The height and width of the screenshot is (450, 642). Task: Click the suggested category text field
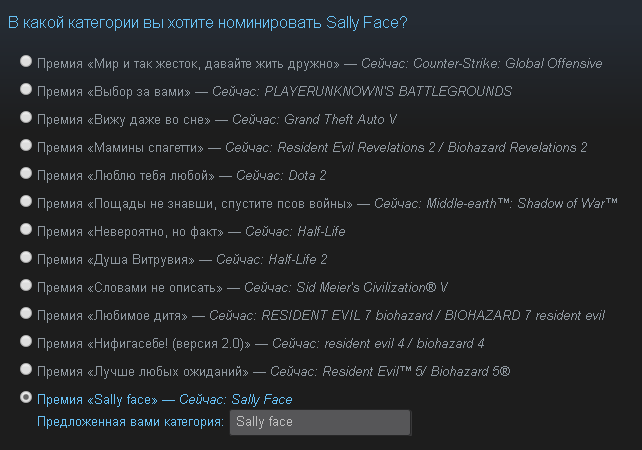coord(320,422)
